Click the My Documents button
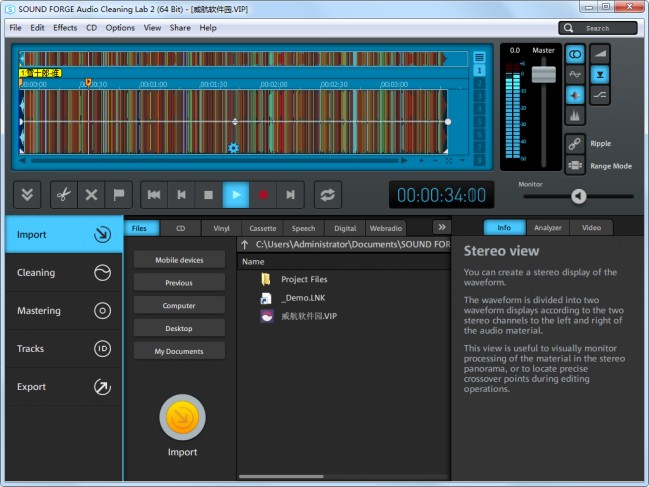This screenshot has height=487, width=649. 179,351
